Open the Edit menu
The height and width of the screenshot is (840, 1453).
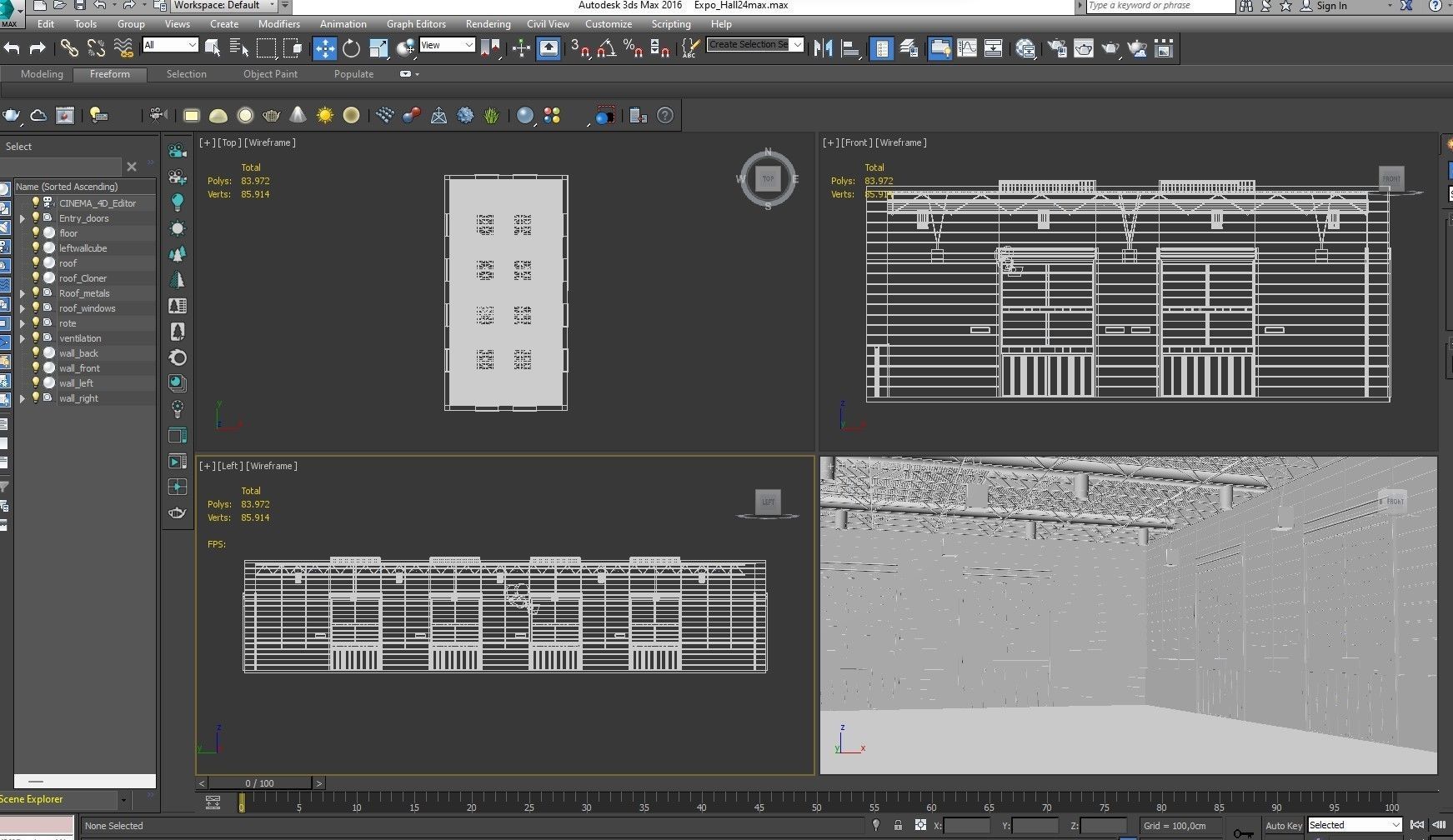[x=46, y=24]
